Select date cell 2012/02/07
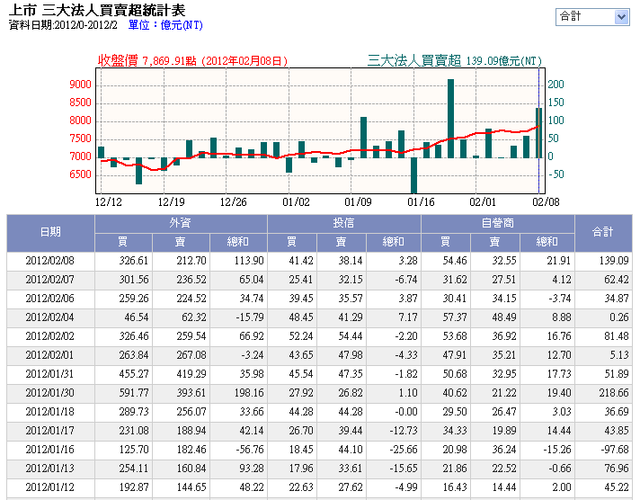640x500 pixels. pos(50,280)
